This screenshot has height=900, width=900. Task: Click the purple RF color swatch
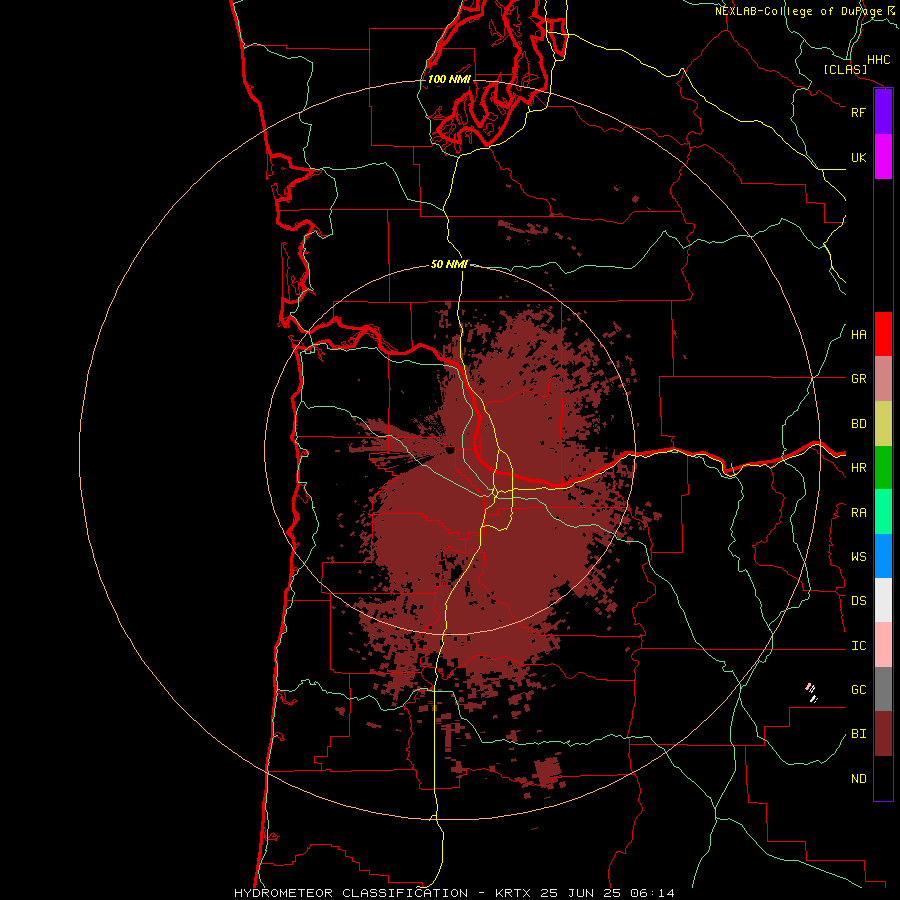point(883,112)
